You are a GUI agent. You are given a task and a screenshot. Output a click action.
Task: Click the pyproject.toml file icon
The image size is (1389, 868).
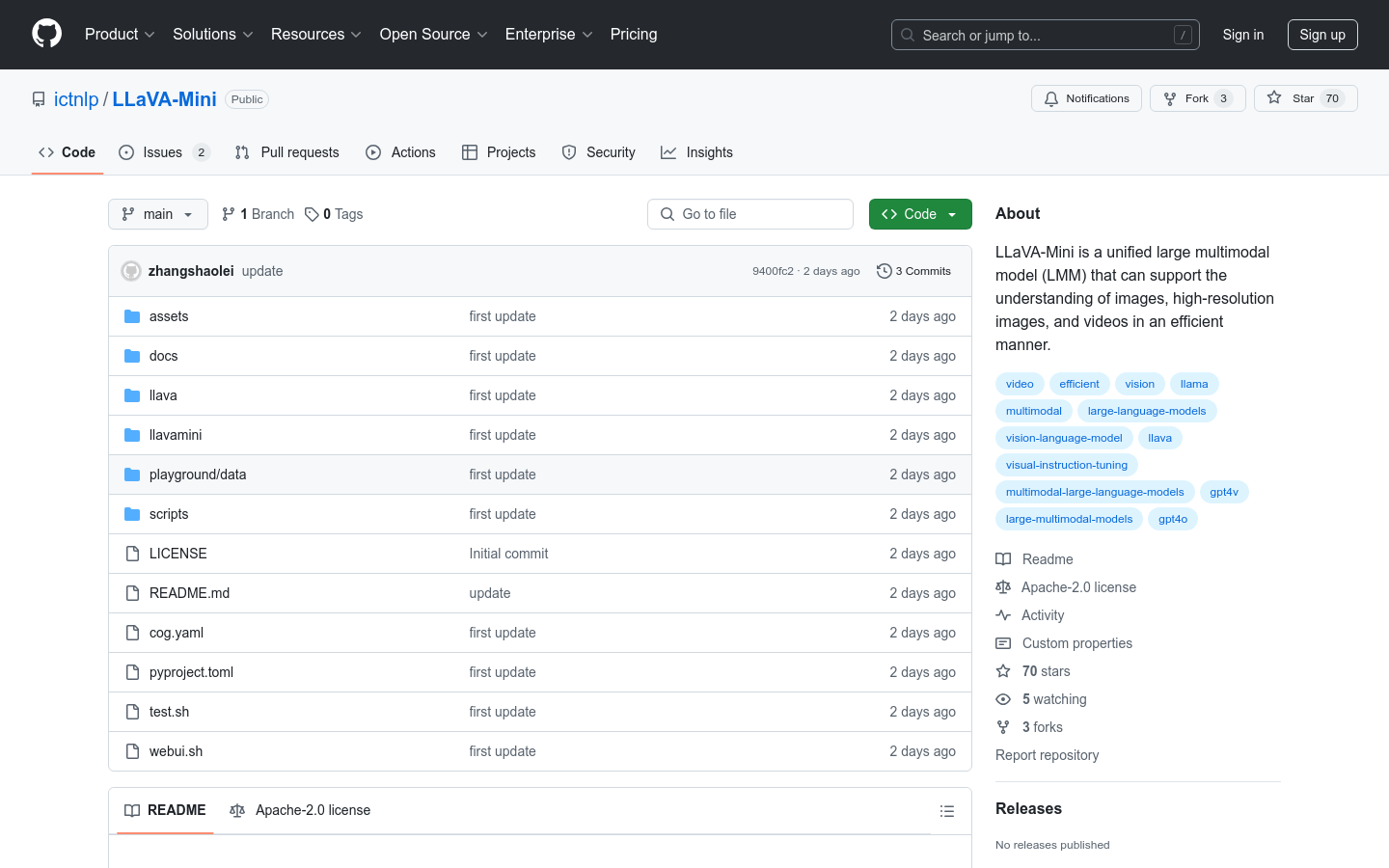tap(132, 672)
